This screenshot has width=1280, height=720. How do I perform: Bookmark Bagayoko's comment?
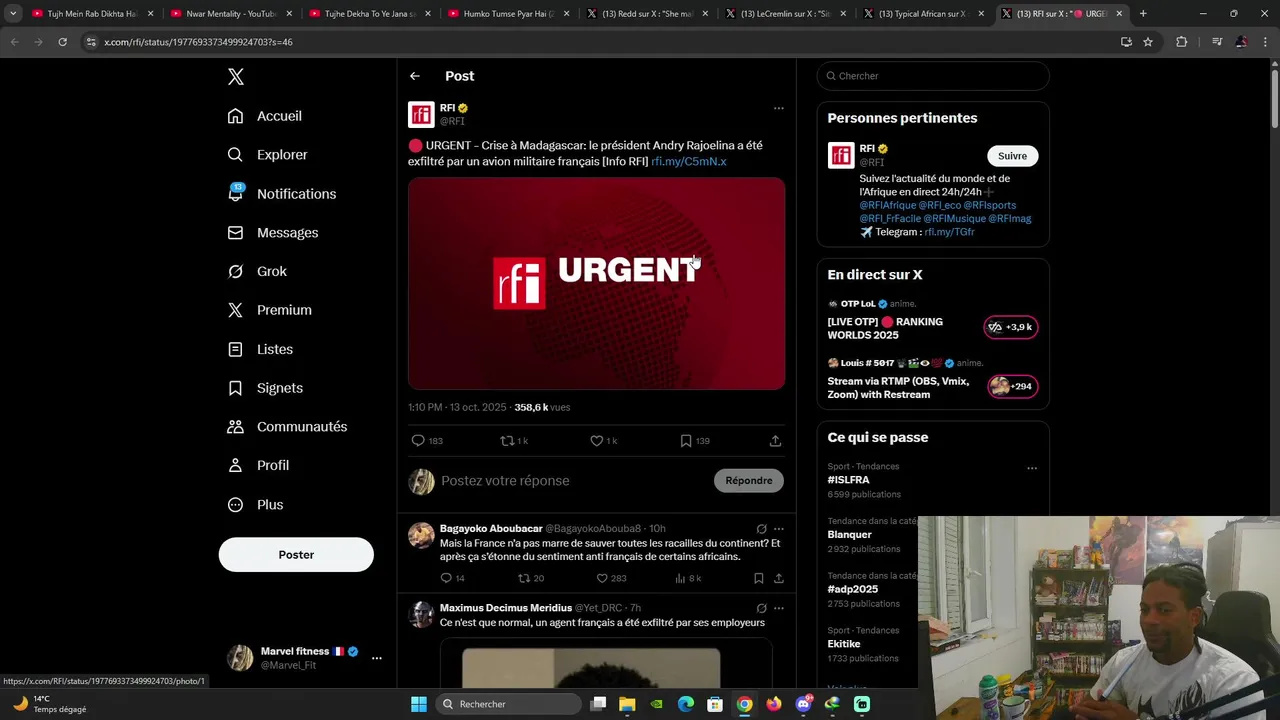coord(758,578)
